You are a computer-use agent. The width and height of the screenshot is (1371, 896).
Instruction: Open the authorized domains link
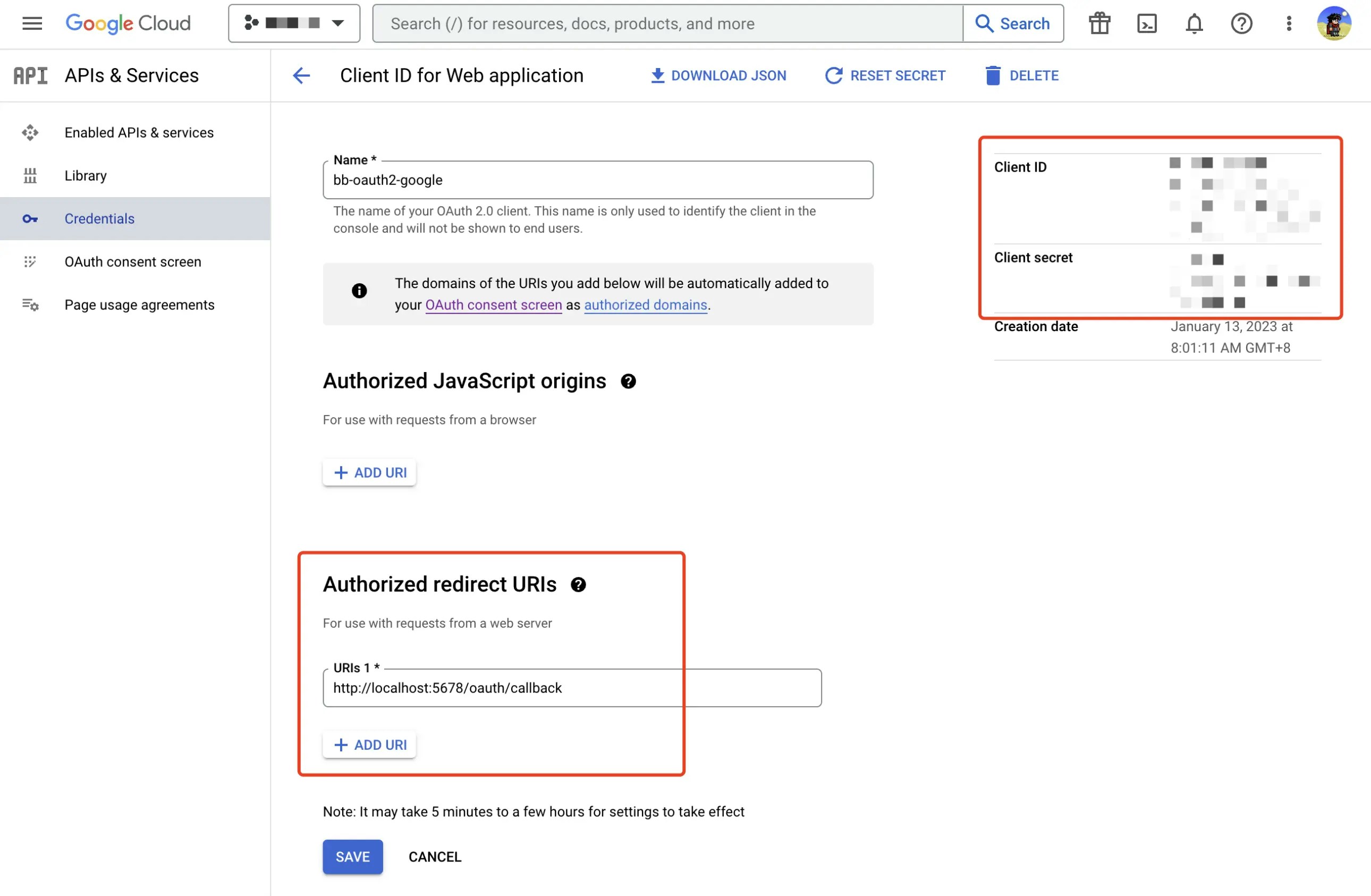tap(645, 305)
